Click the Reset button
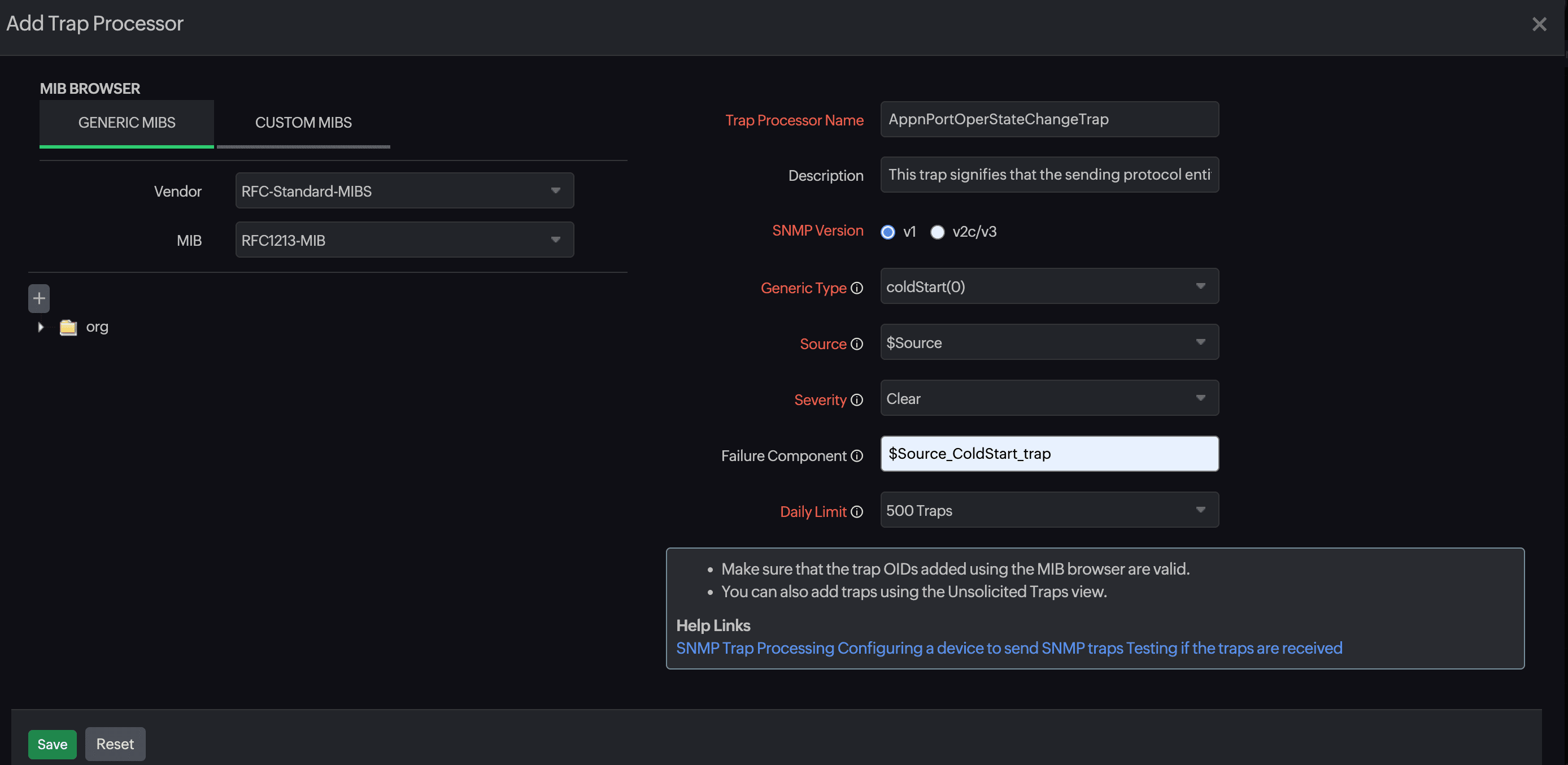Image resolution: width=1568 pixels, height=765 pixels. [115, 744]
